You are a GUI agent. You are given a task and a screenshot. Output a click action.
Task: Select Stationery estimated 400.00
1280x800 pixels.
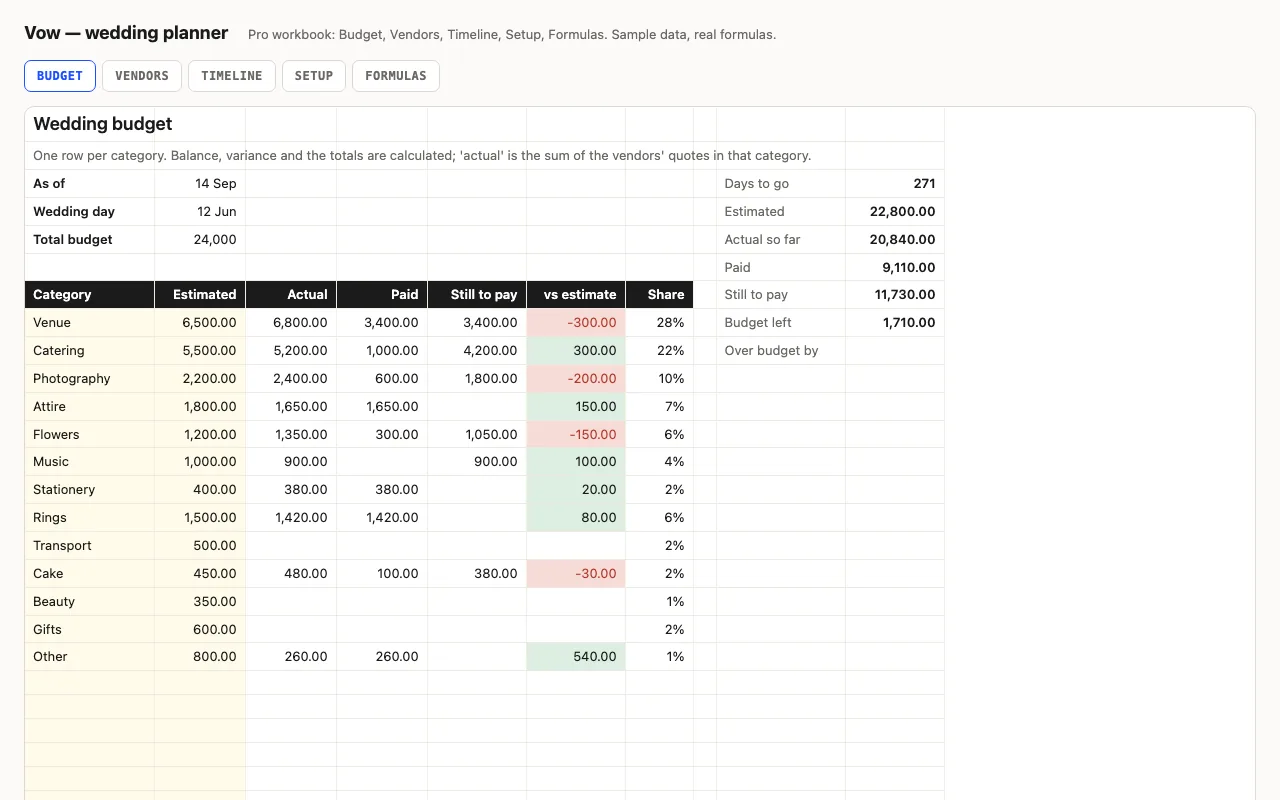coord(200,490)
